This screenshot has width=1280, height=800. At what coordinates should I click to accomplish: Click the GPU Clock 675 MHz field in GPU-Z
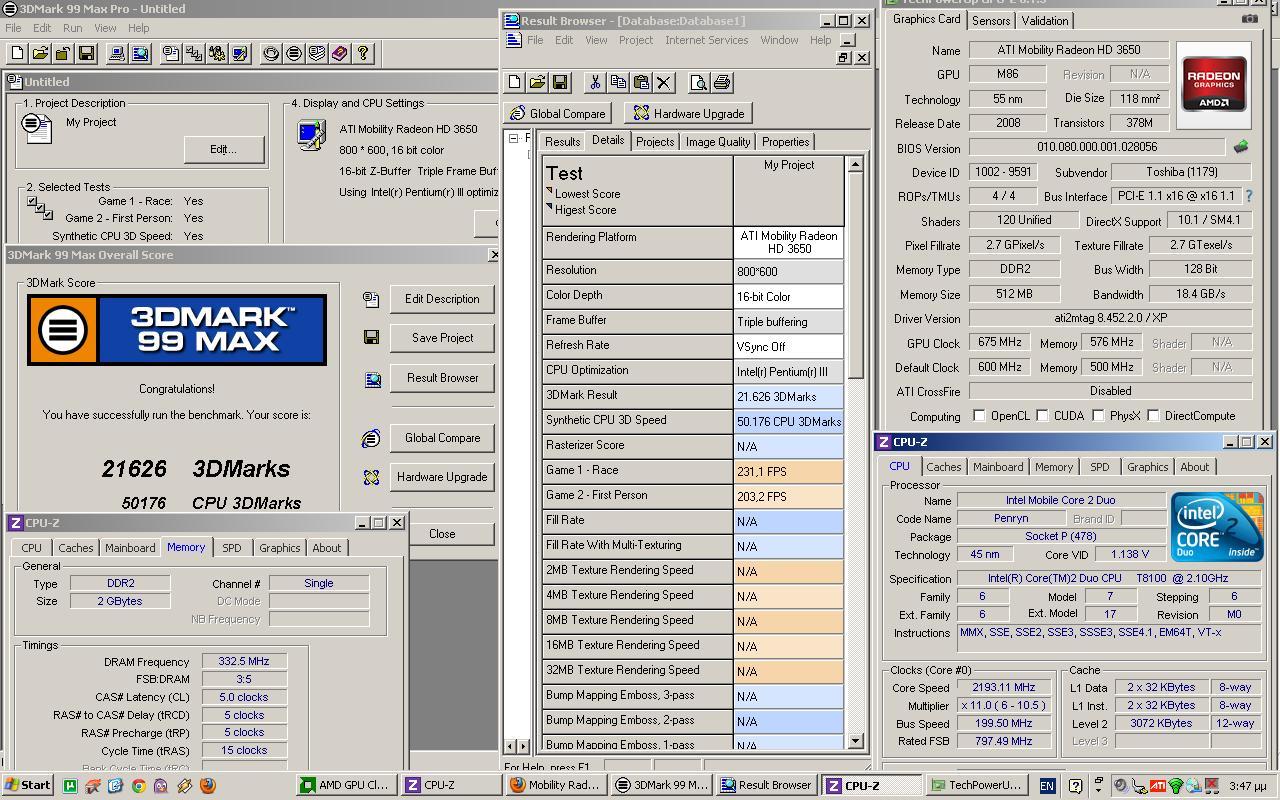pos(1000,343)
